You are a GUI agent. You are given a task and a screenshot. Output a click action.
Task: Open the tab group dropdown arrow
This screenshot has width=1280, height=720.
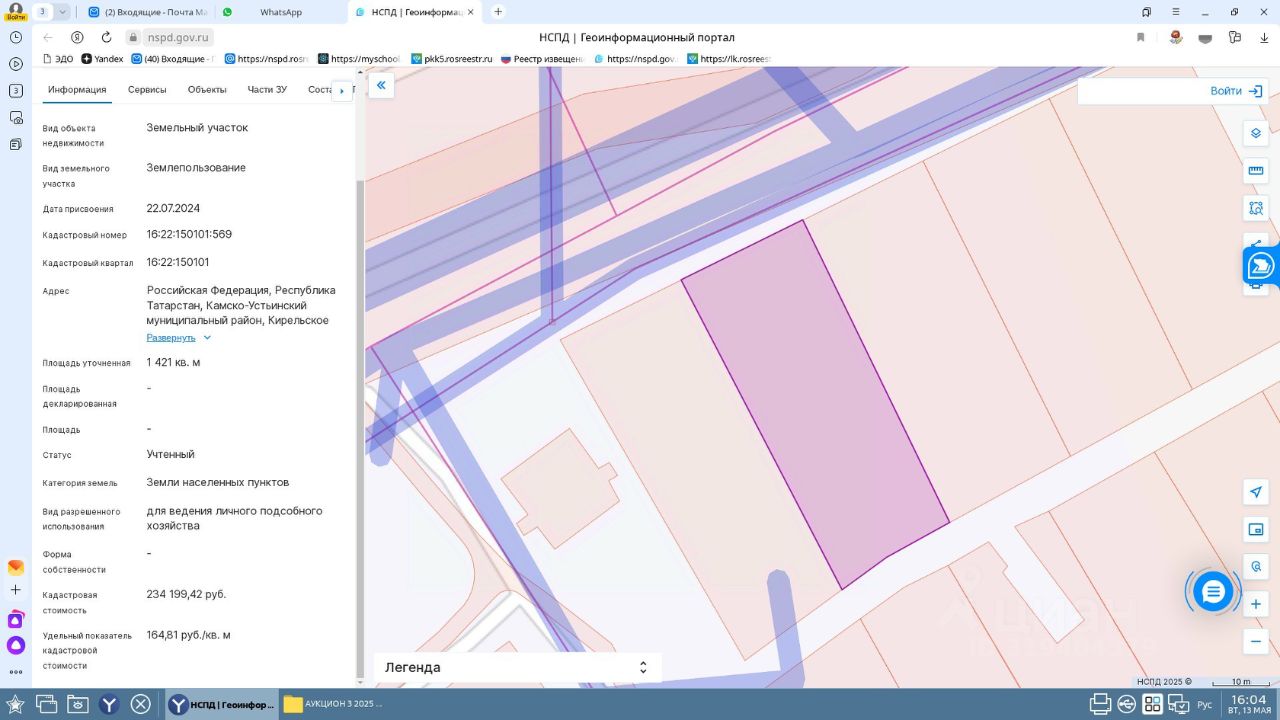coord(63,12)
